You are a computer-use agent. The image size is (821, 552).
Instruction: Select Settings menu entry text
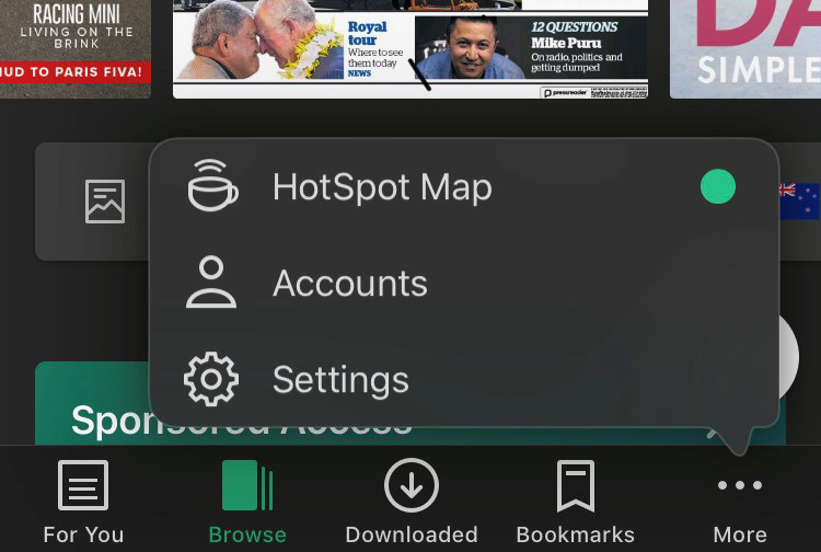pos(340,380)
